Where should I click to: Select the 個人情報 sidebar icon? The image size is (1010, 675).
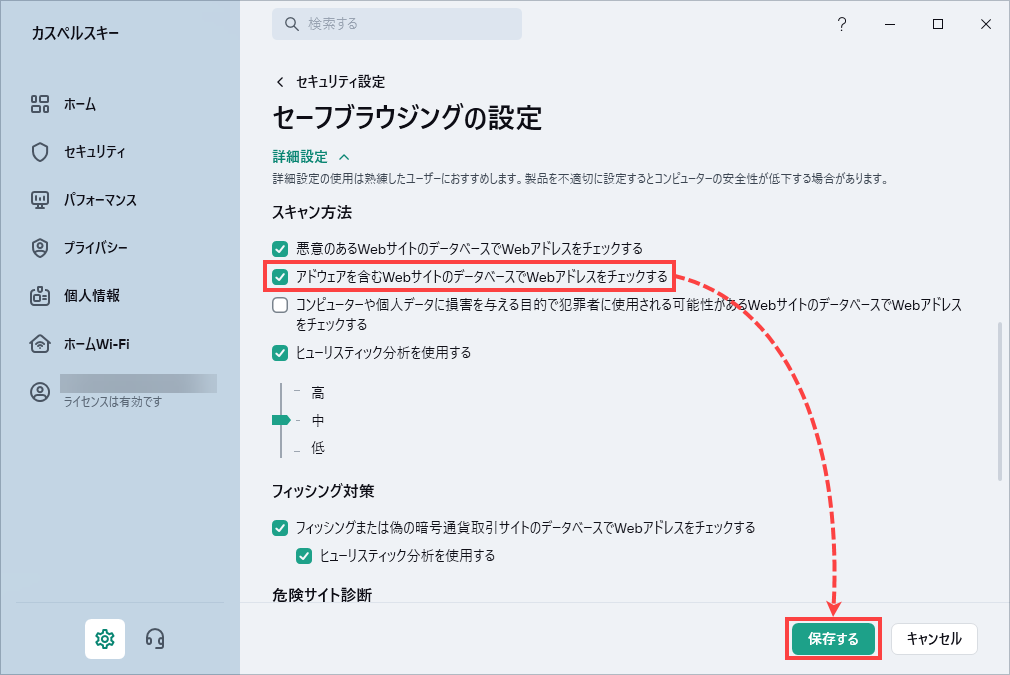coord(40,296)
